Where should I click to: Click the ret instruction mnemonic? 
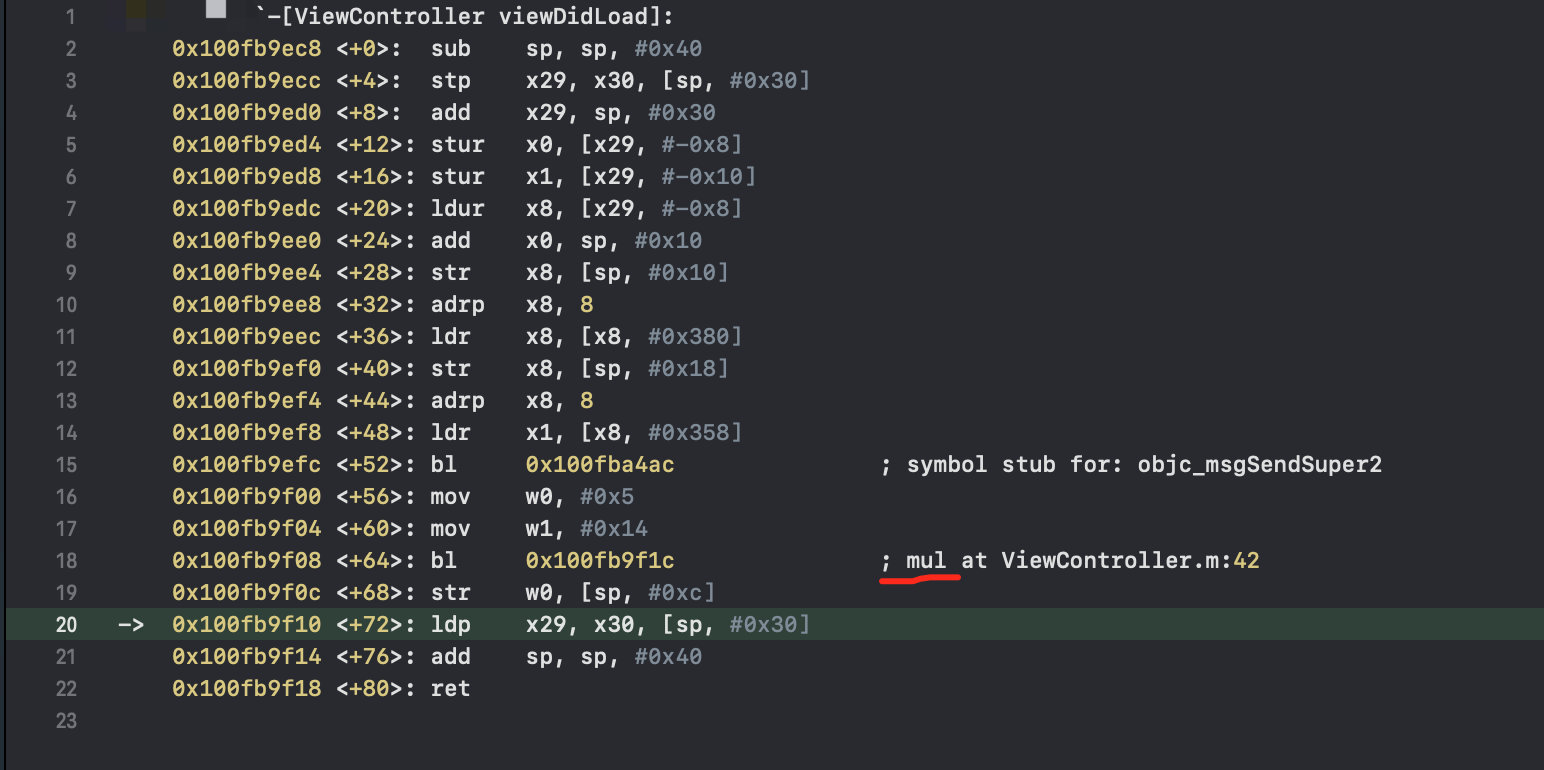(451, 689)
